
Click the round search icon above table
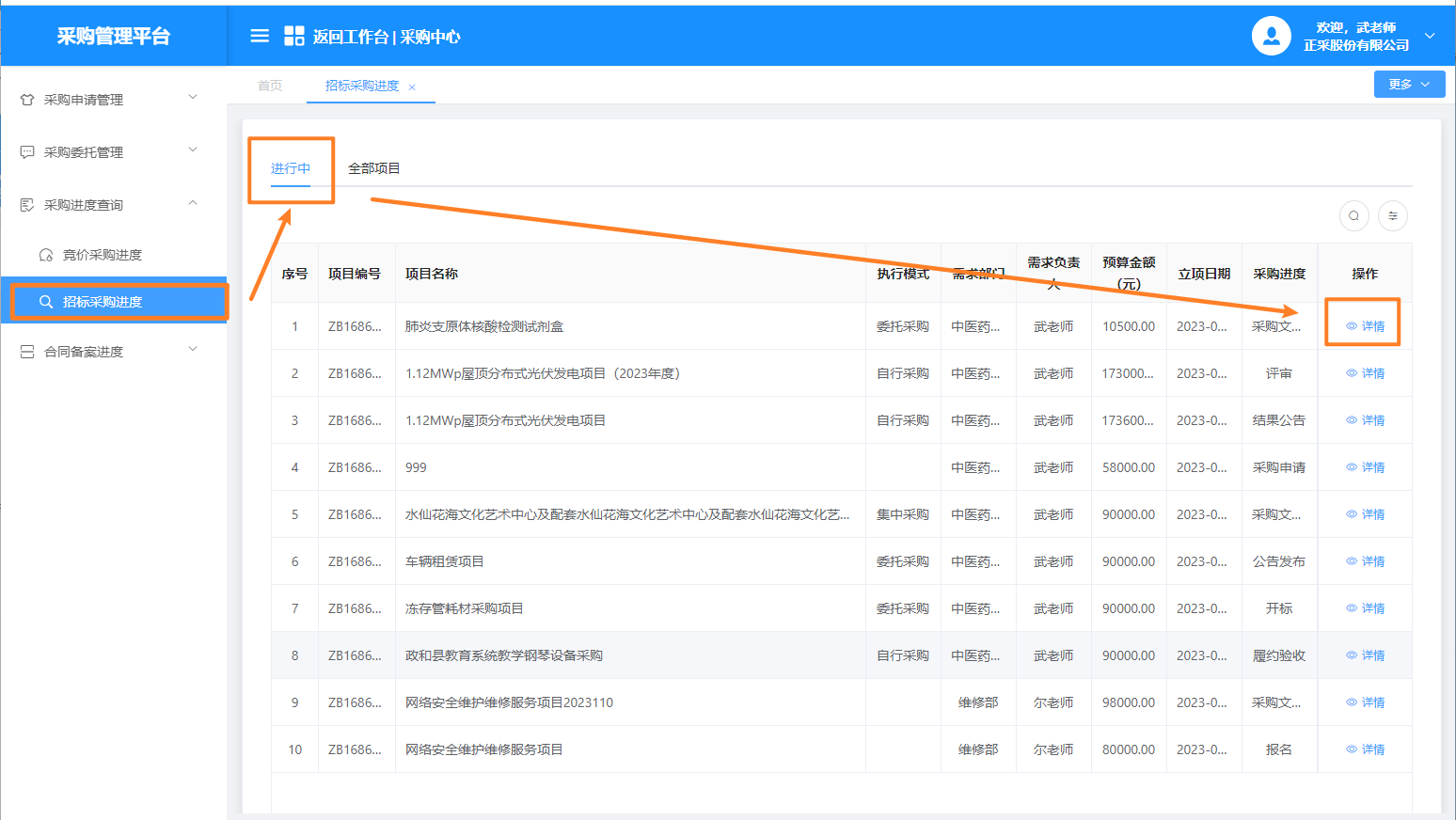(1353, 216)
